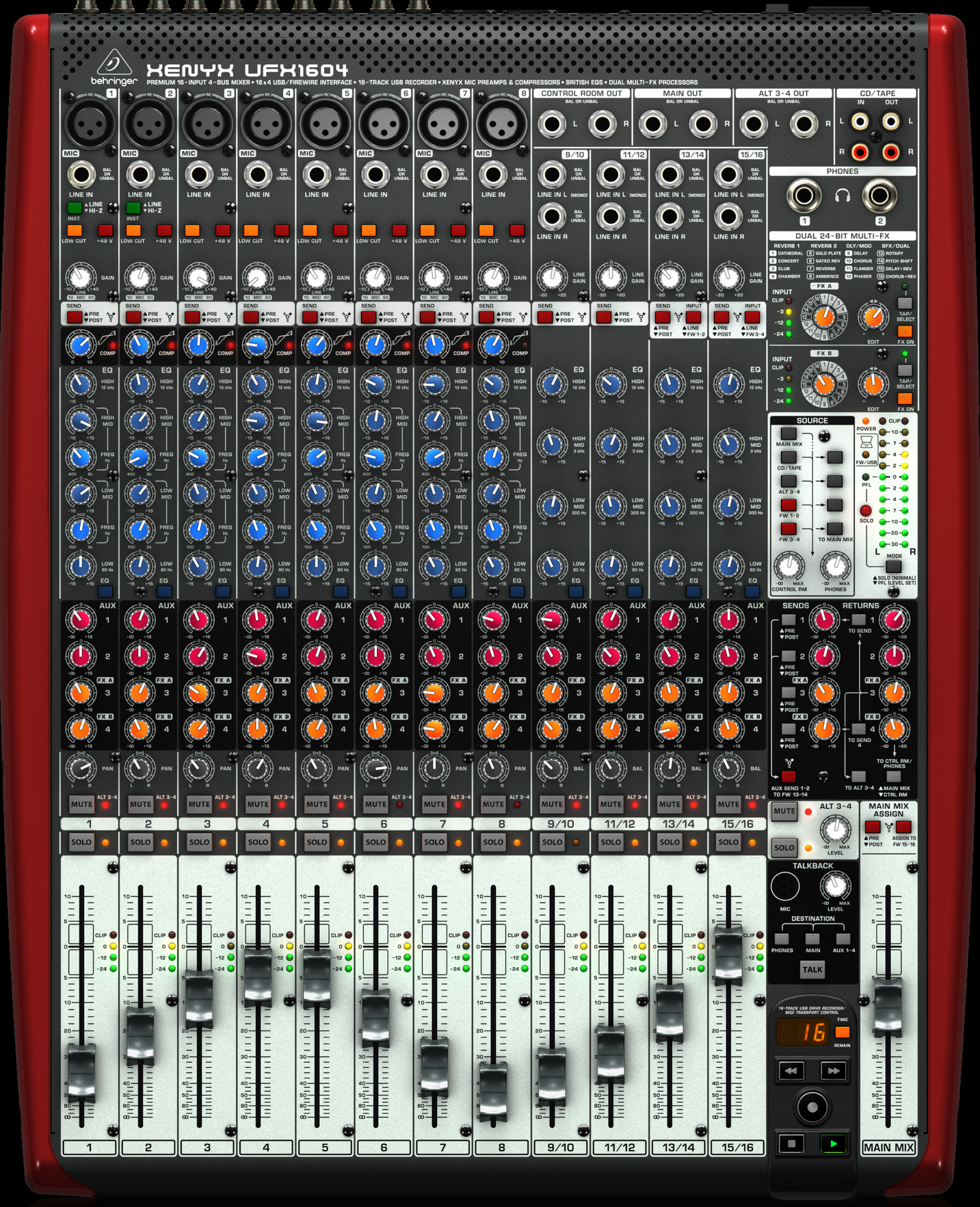The height and width of the screenshot is (1207, 980).
Task: Select AUX 1-4 as the talkback destination
Action: tap(843, 940)
